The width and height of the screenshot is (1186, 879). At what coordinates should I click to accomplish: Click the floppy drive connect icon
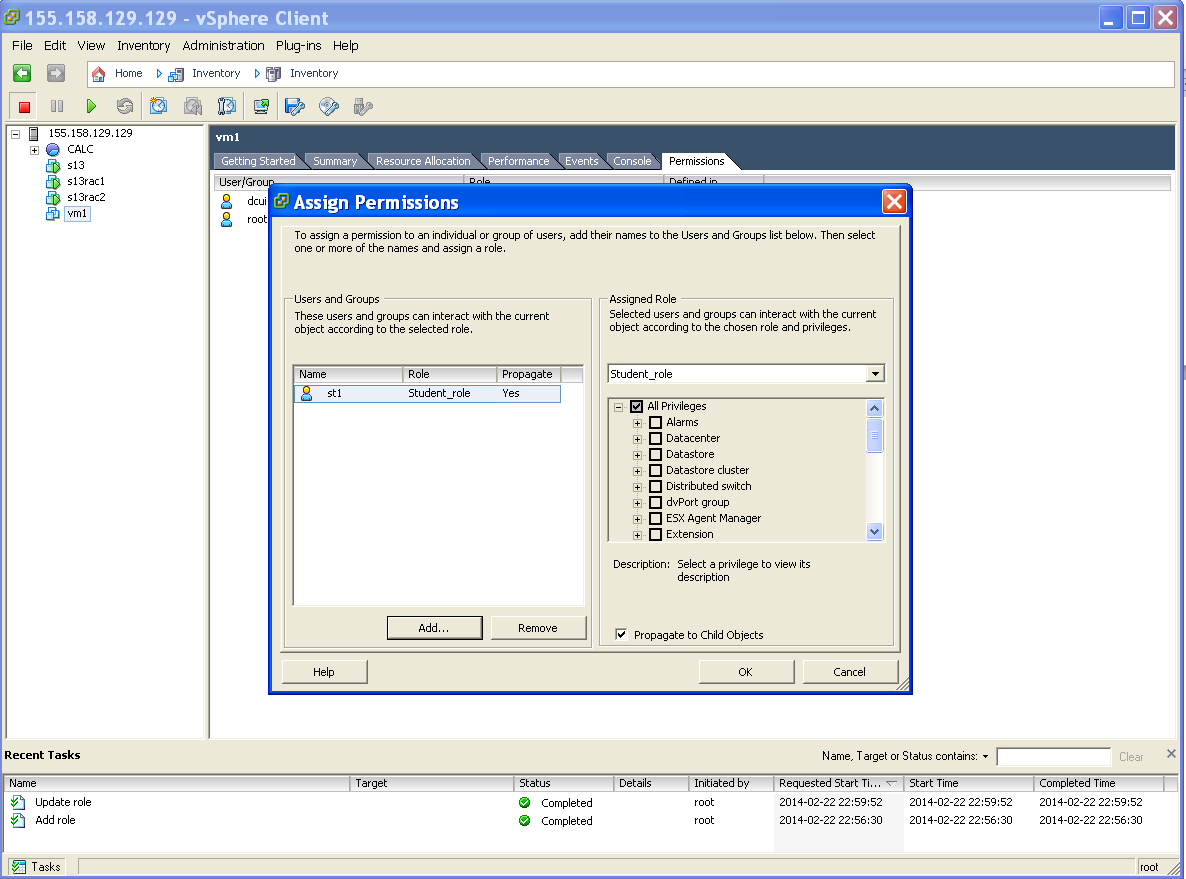coord(295,106)
